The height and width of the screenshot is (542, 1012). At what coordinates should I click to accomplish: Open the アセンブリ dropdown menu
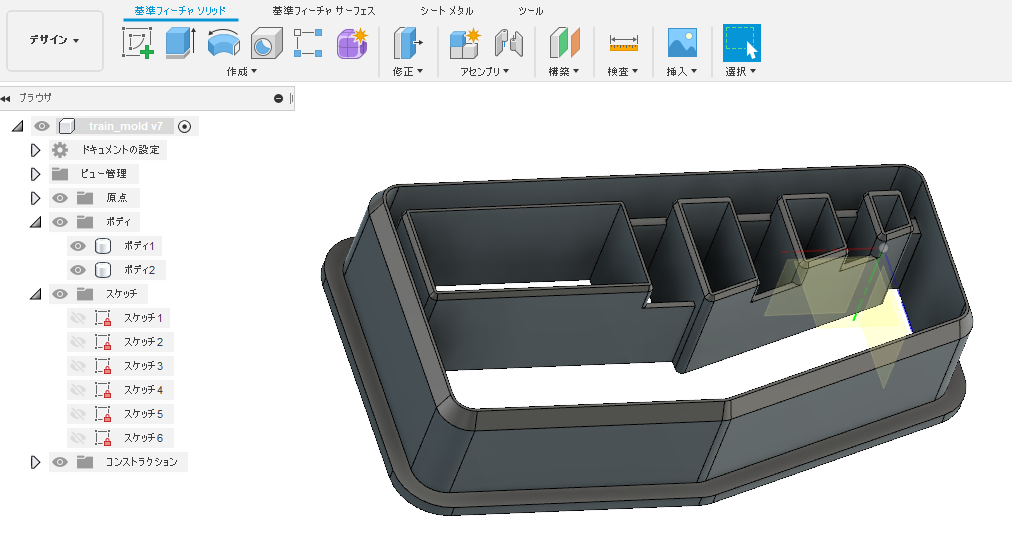click(x=484, y=72)
